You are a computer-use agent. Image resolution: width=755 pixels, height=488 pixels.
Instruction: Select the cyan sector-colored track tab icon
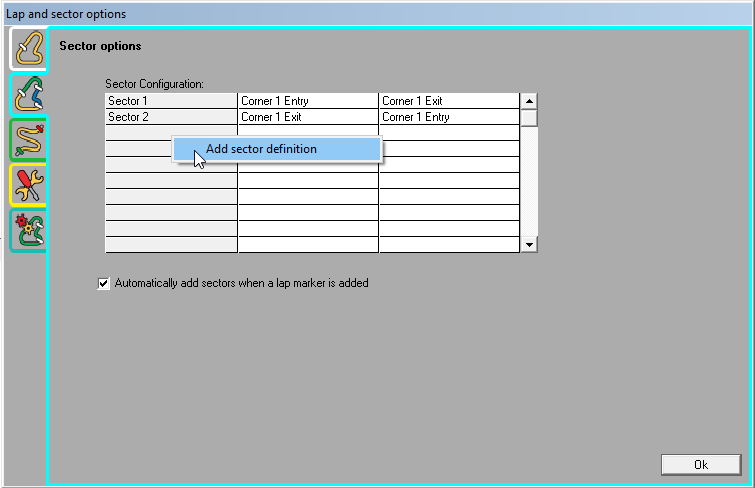point(27,94)
